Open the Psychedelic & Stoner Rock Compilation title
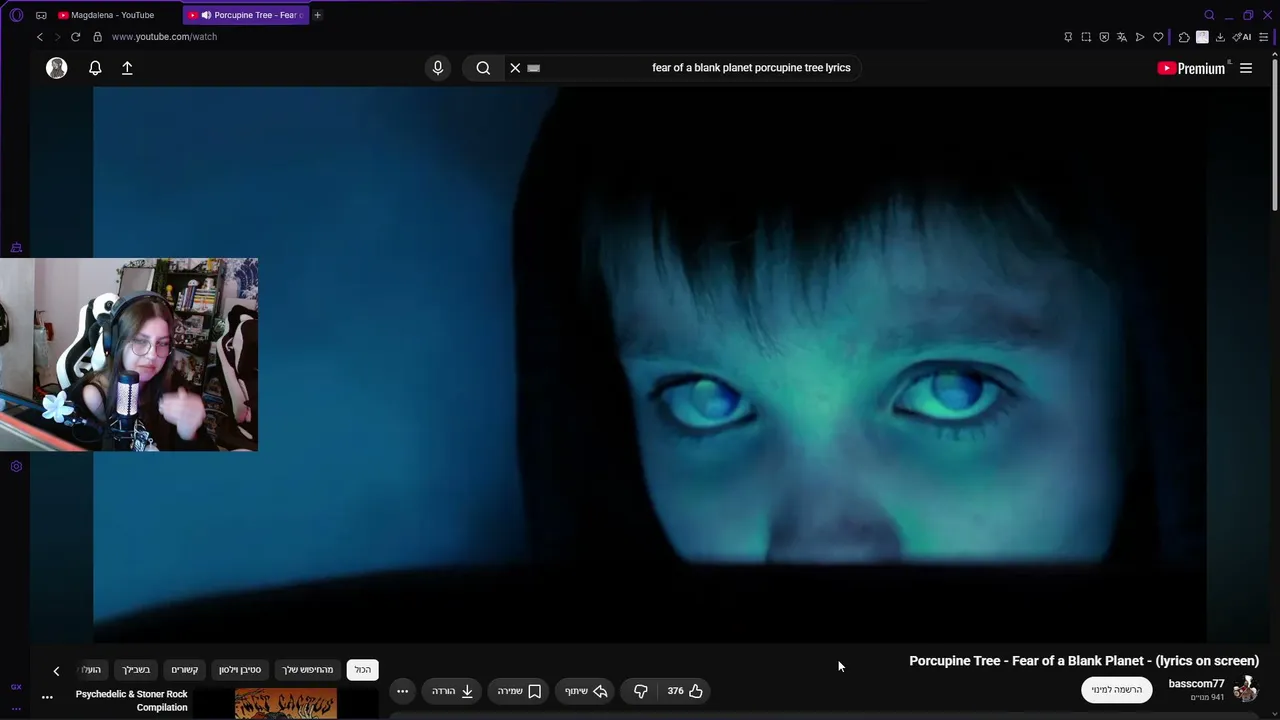 coord(132,701)
